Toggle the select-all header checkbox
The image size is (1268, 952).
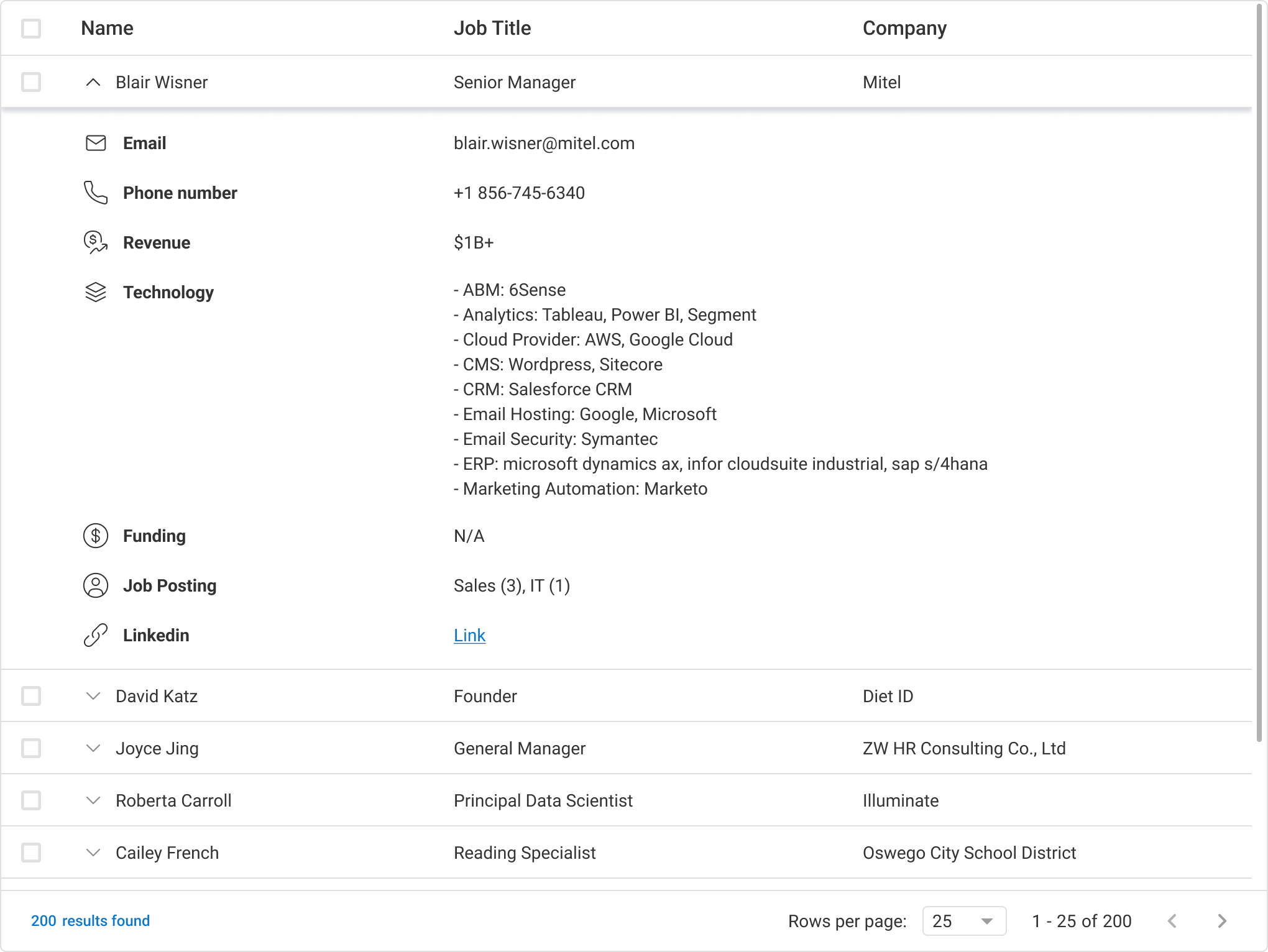coord(31,29)
